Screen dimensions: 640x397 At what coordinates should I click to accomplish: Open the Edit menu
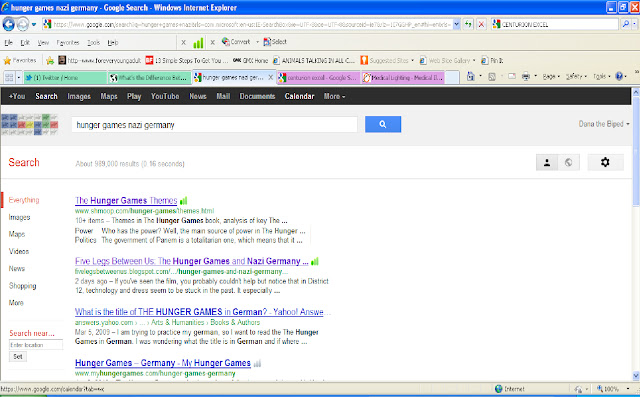25,42
